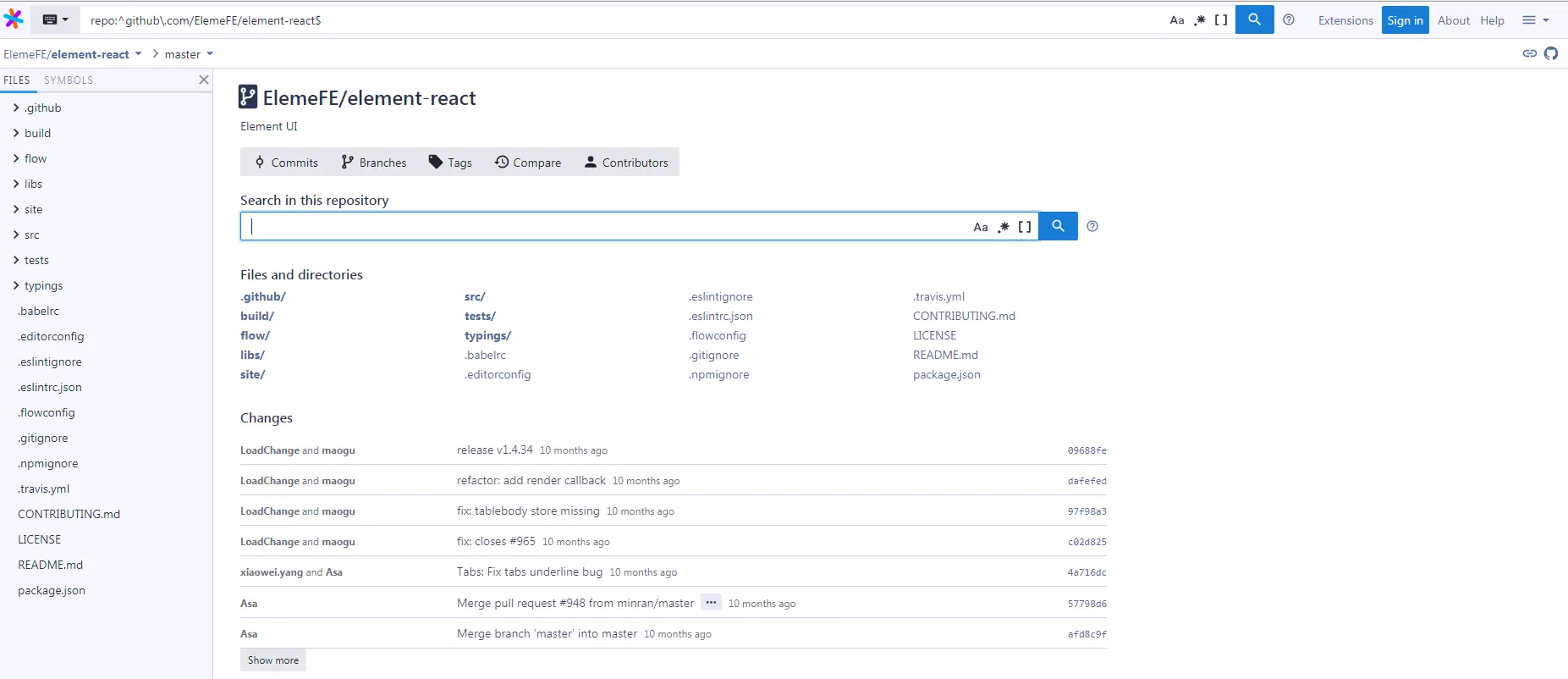Open search help icon in top bar
The height and width of the screenshot is (679, 1568).
[1289, 19]
